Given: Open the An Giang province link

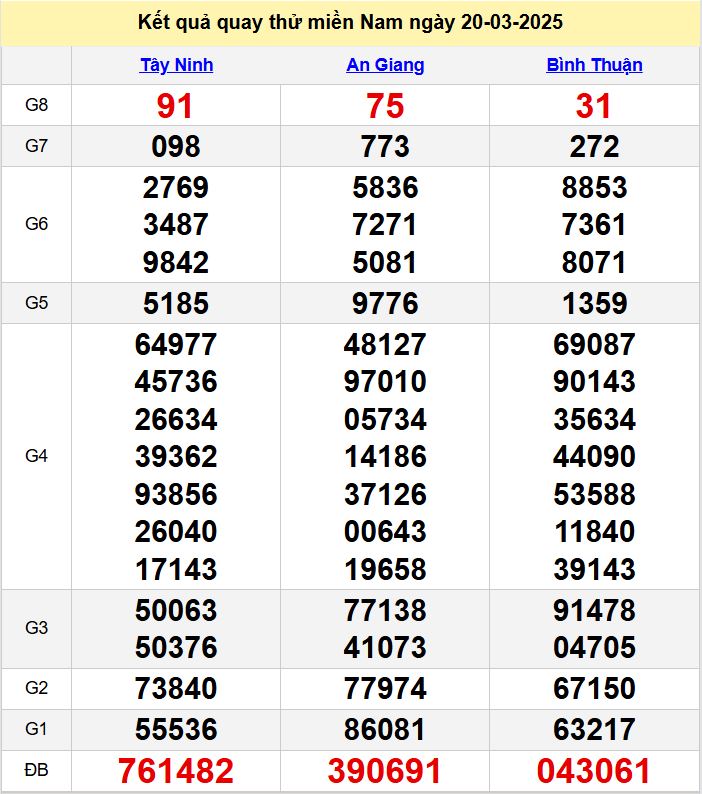Looking at the screenshot, I should click(385, 65).
